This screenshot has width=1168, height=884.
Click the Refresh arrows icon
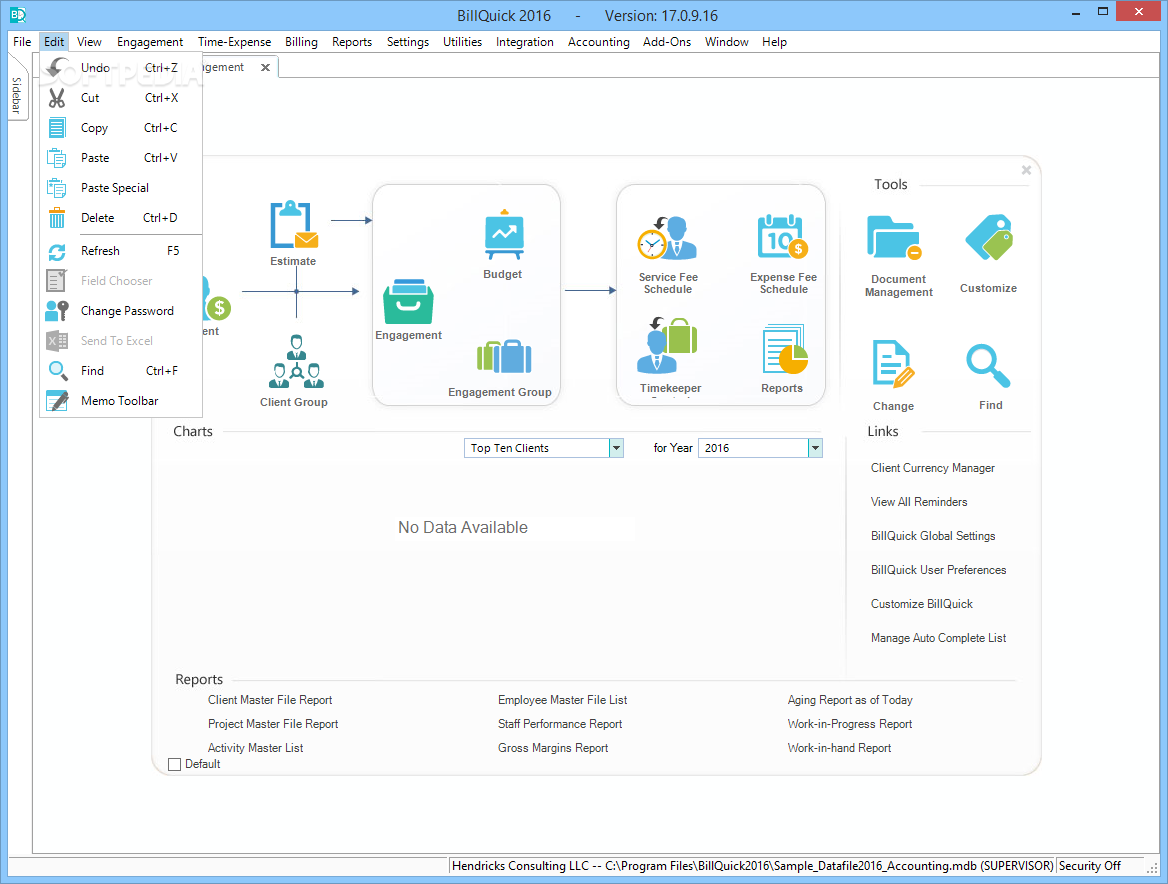tap(57, 252)
